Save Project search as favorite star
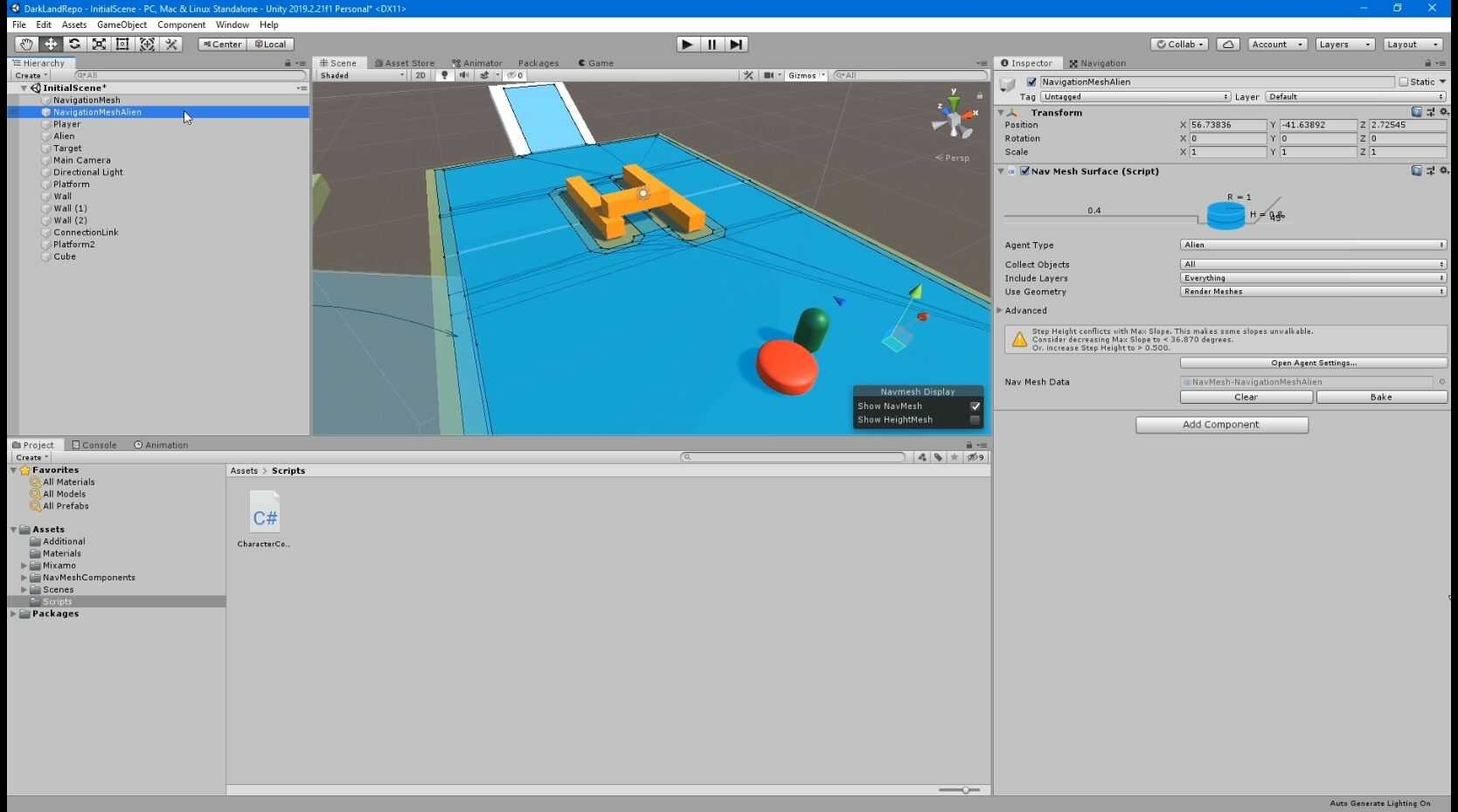 955,457
